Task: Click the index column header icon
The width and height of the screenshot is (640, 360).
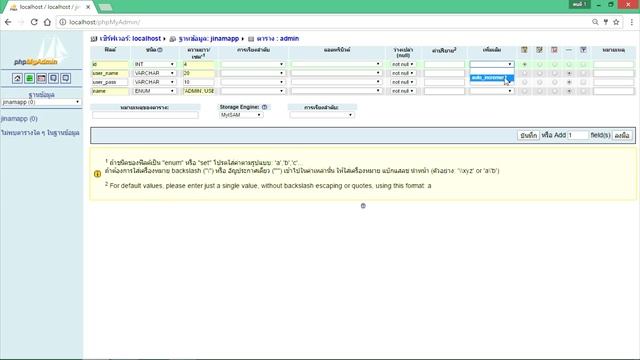Action: coord(539,50)
